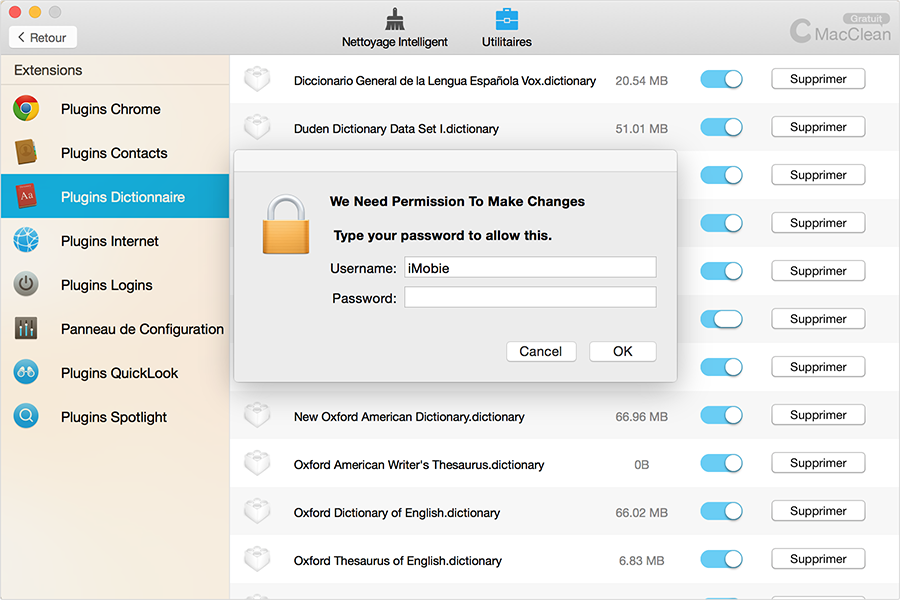
Task: Select "Duden Dictionary Data Set I.dictionary" name
Action: [396, 129]
